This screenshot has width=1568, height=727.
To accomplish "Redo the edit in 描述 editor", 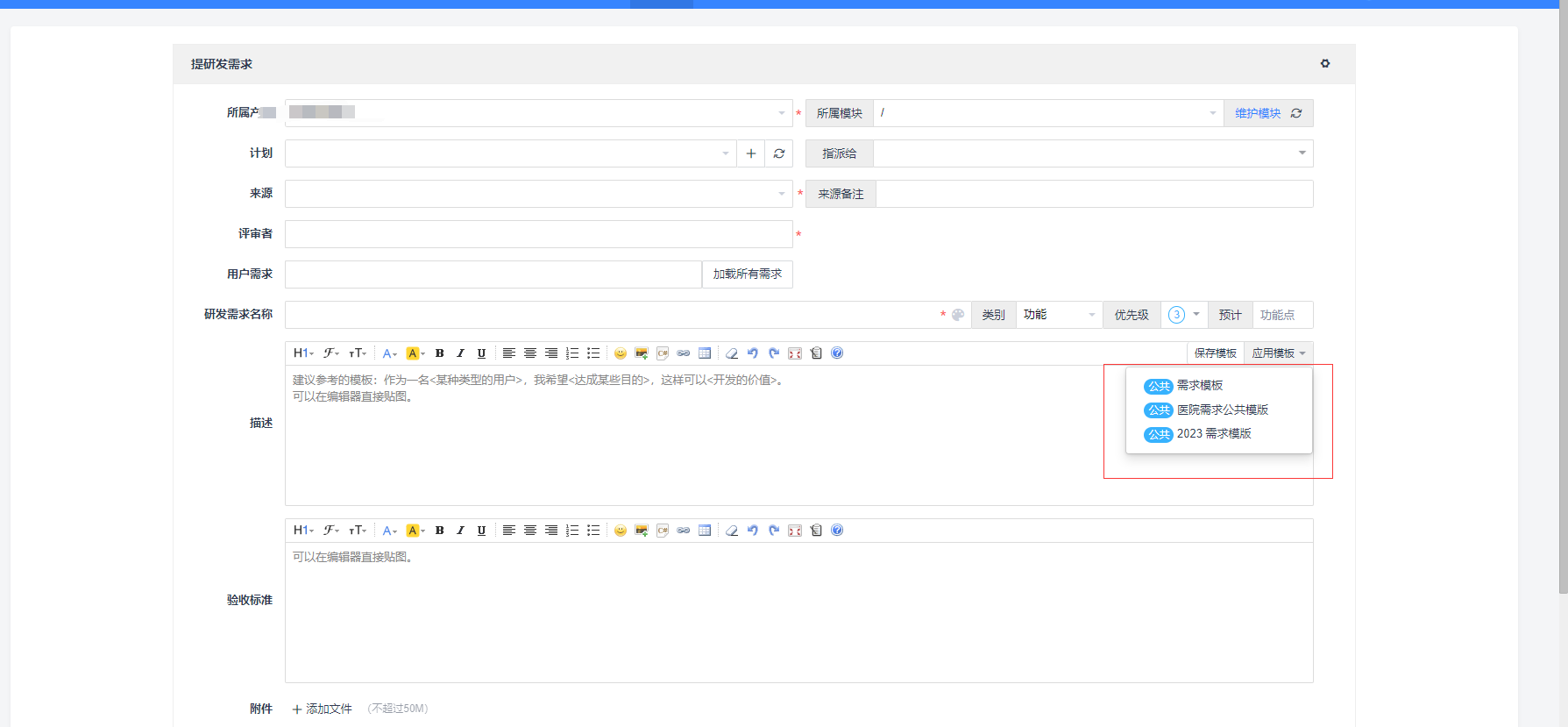I will [774, 353].
